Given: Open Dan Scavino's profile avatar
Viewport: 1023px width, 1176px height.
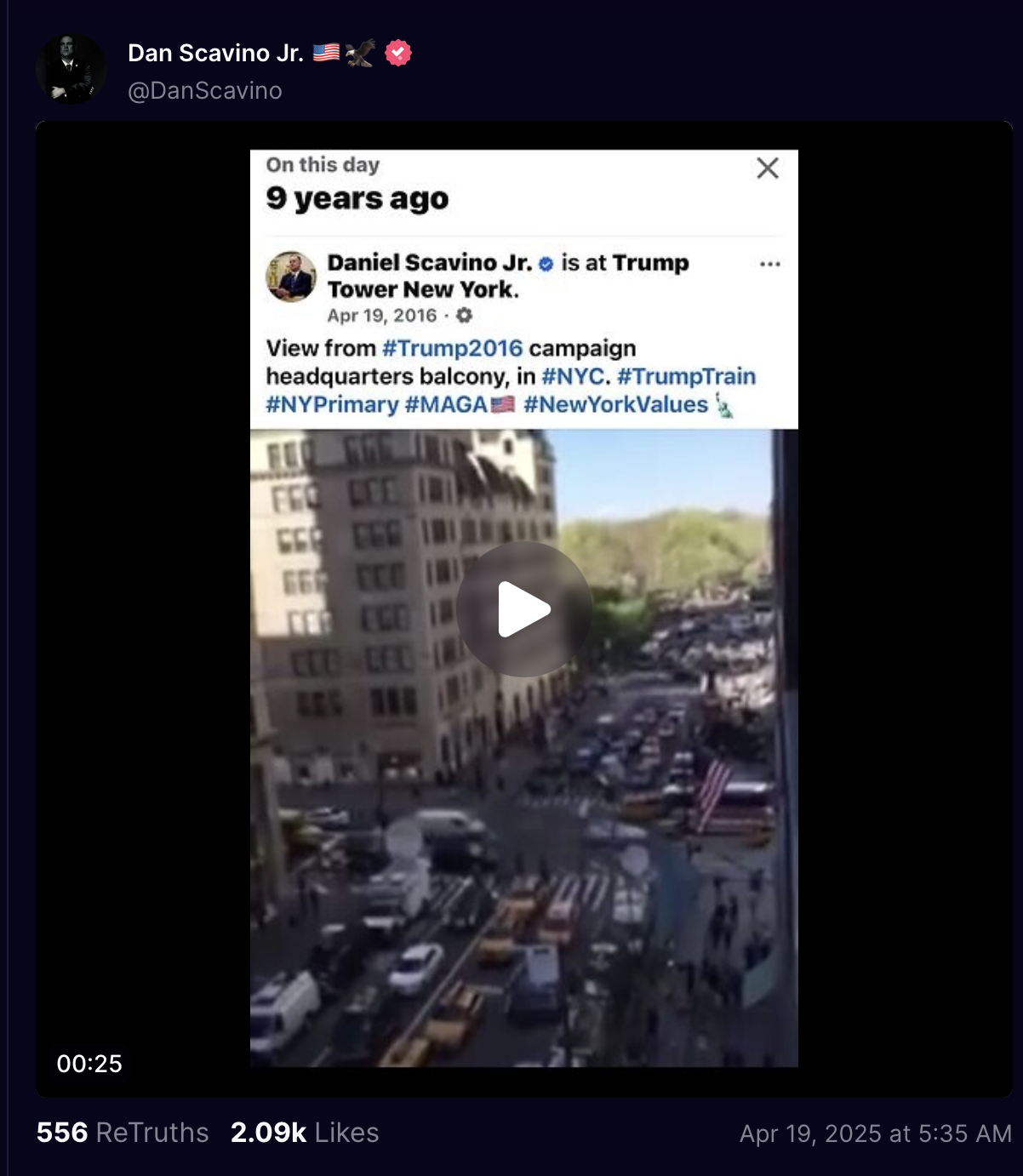Looking at the screenshot, I should pos(71,69).
